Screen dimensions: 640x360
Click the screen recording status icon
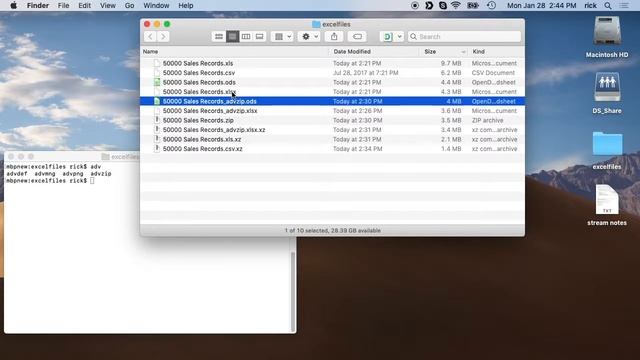[415, 6]
